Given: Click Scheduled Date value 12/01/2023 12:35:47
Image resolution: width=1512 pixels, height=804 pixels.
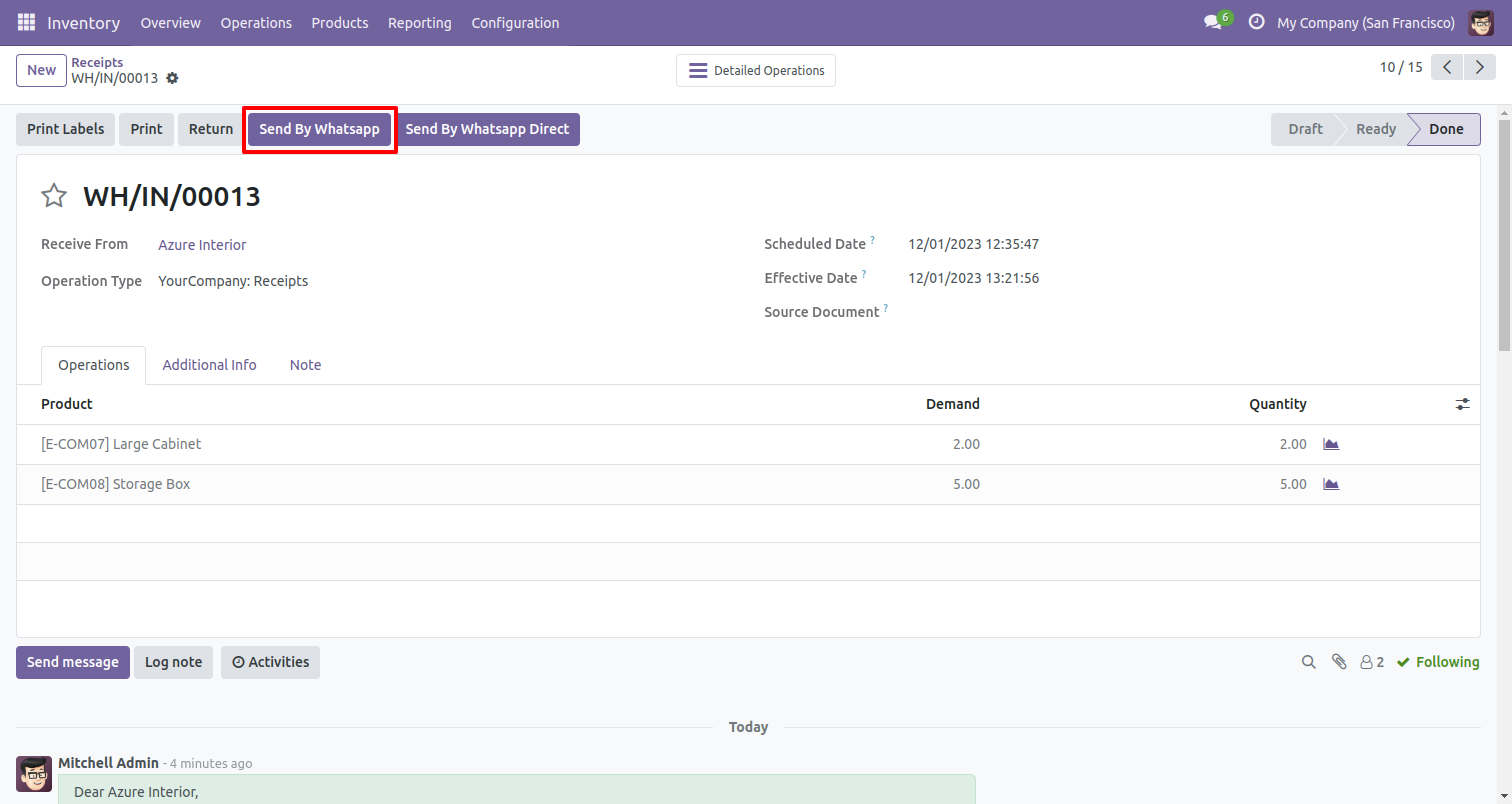Looking at the screenshot, I should [973, 244].
